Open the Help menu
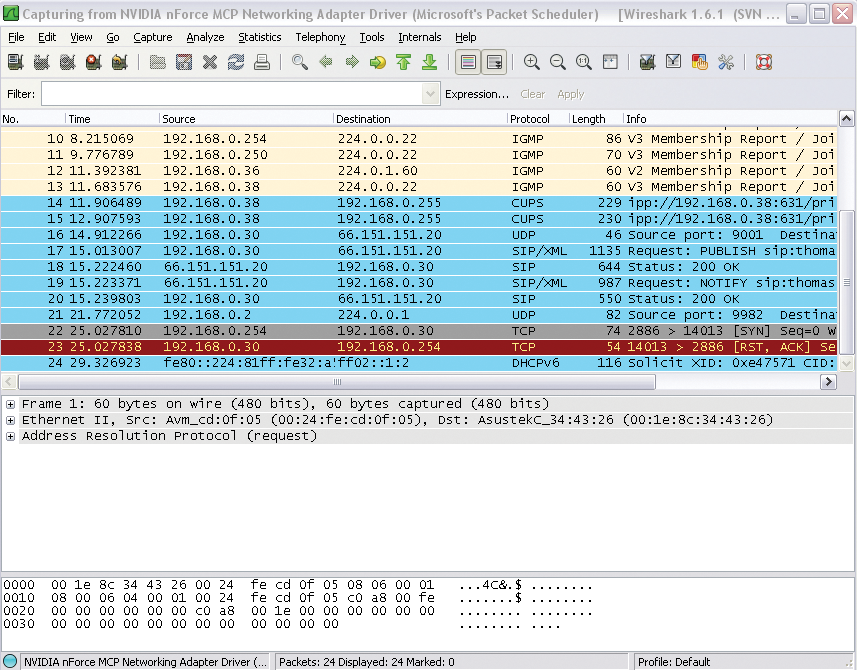Image resolution: width=857 pixels, height=670 pixels. point(466,37)
